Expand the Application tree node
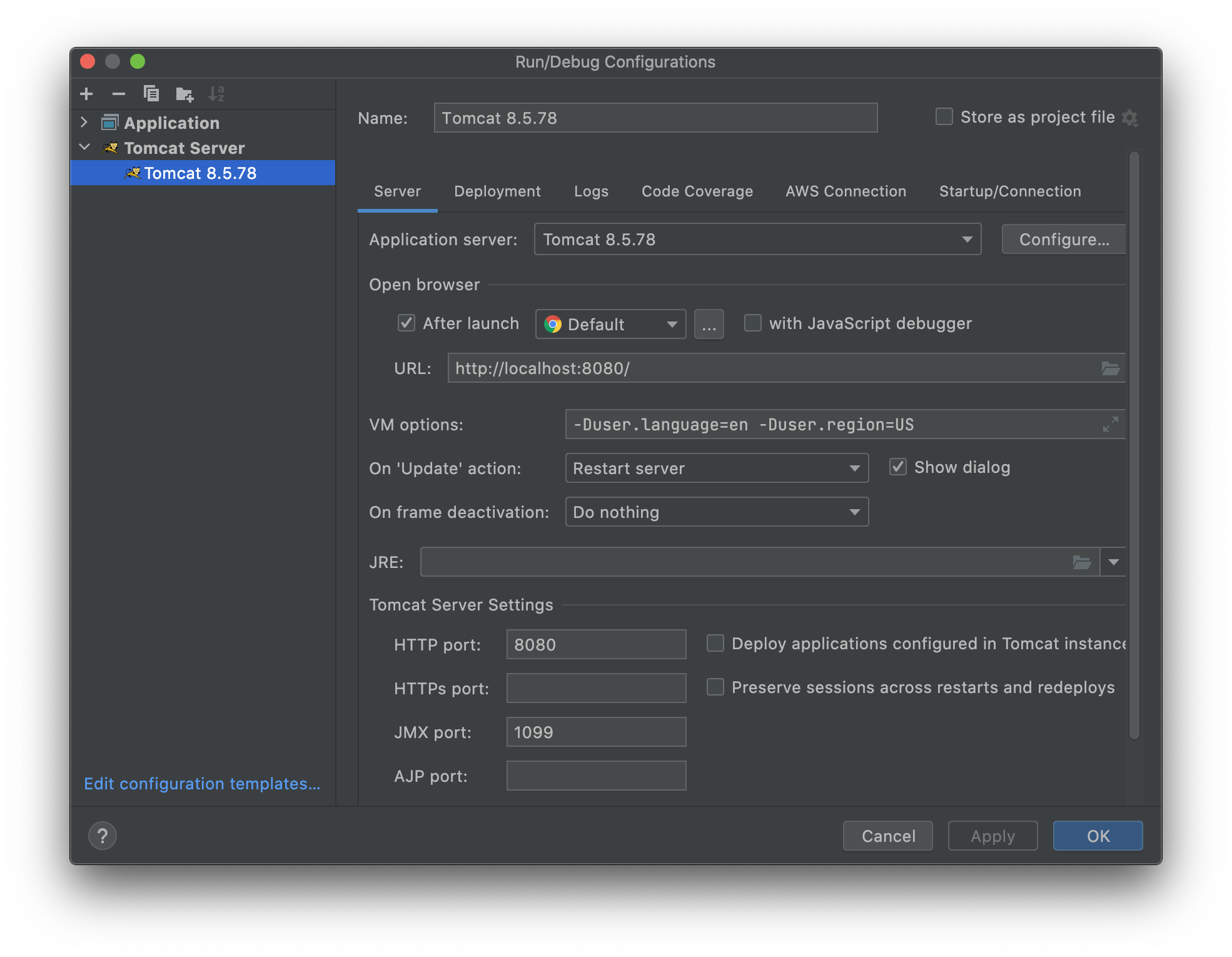1232x957 pixels. [84, 123]
